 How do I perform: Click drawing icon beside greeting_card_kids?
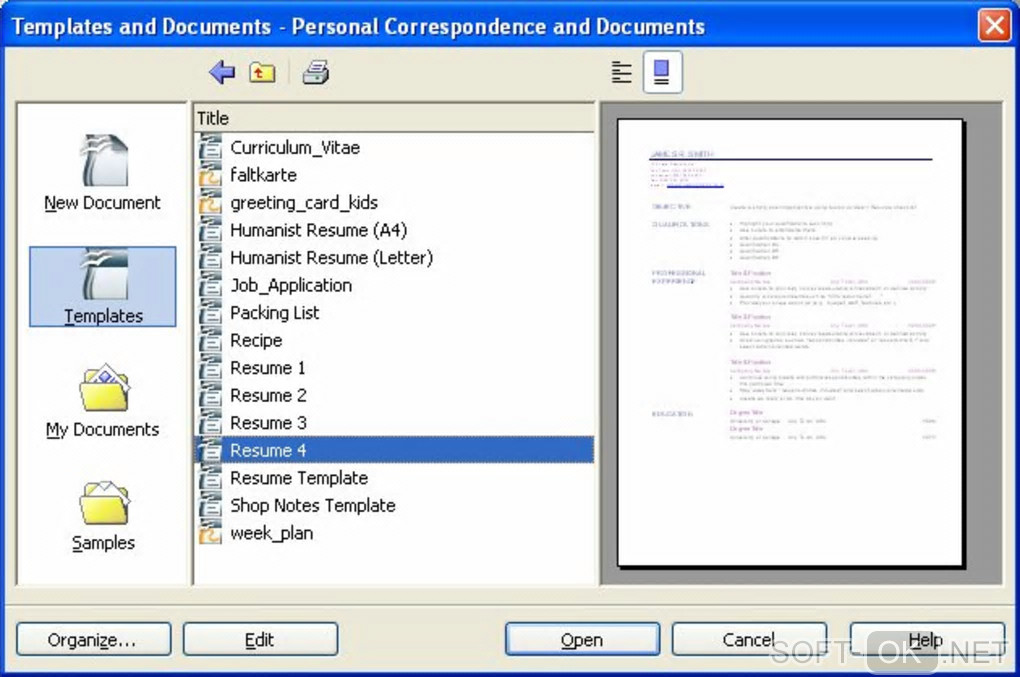coord(210,202)
